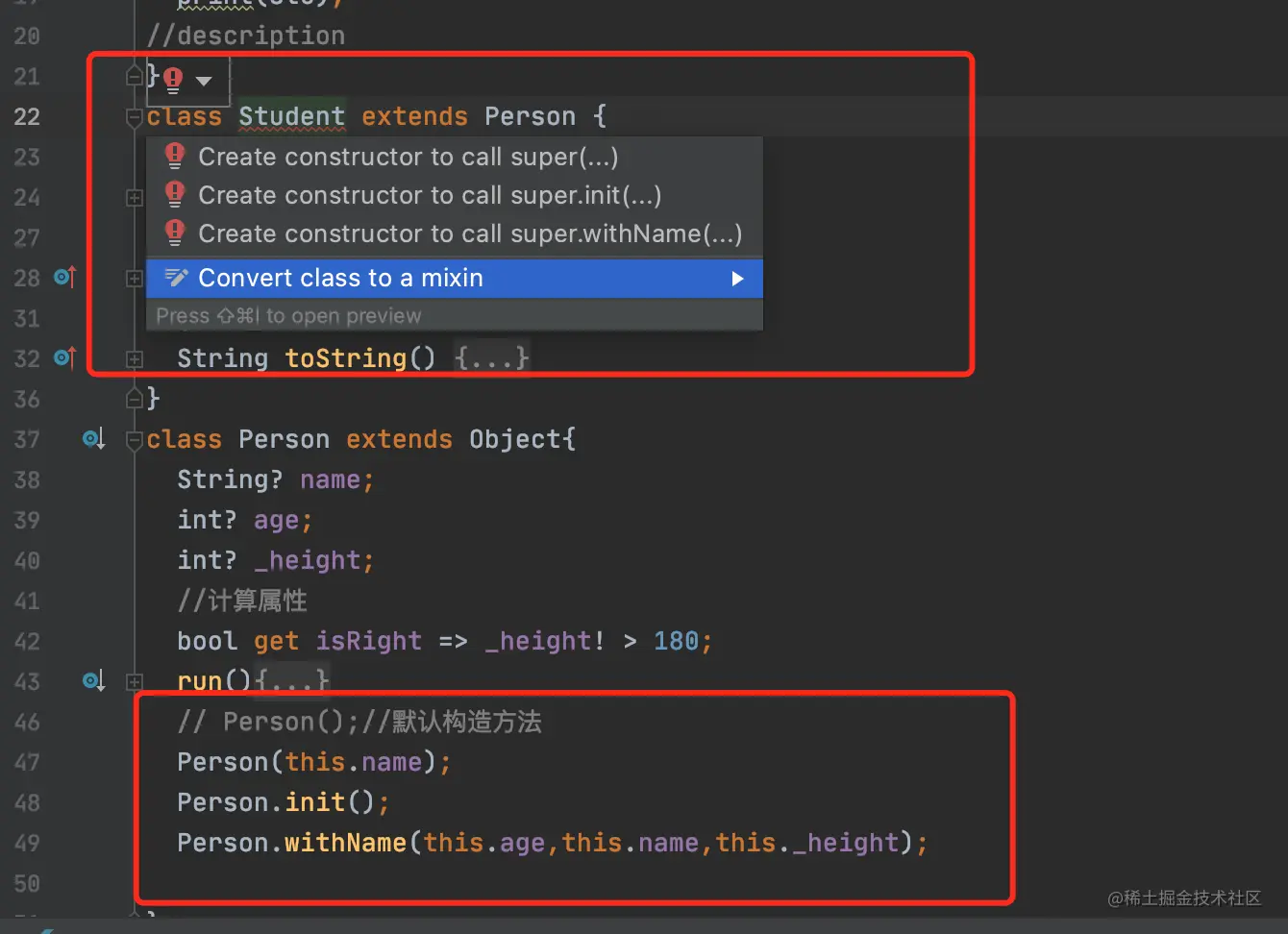Click 'this.name' parameter in Person(this.name)
Viewport: 1288px width, 934px height.
tap(354, 762)
